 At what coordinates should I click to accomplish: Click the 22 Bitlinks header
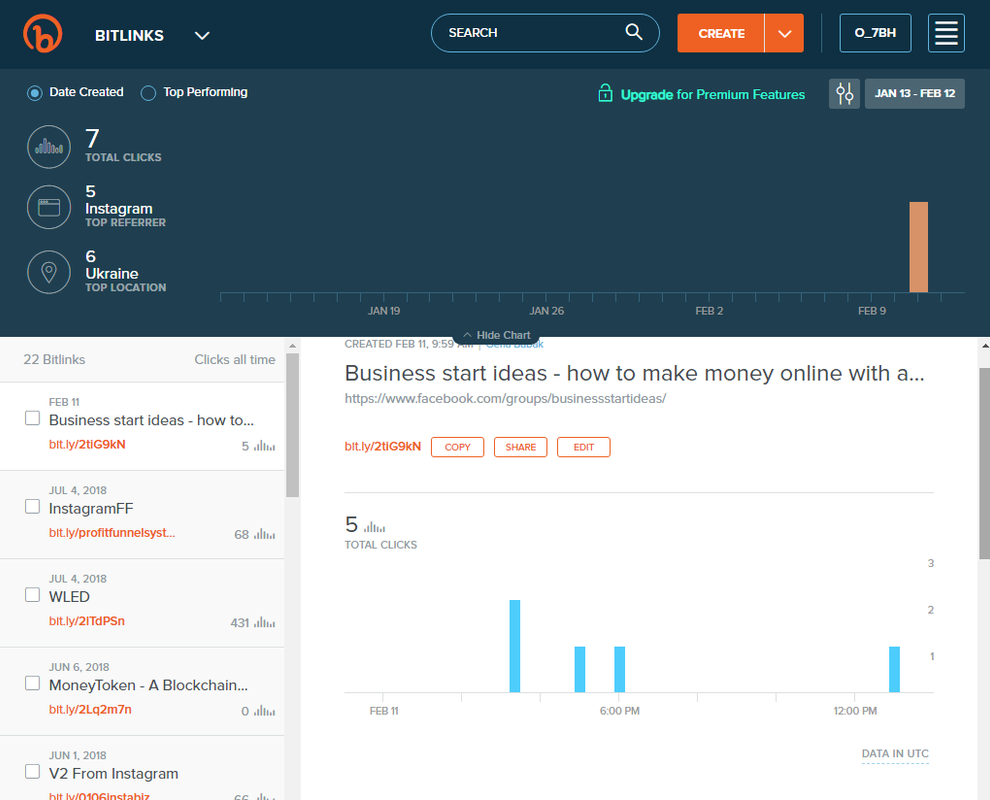(x=54, y=359)
